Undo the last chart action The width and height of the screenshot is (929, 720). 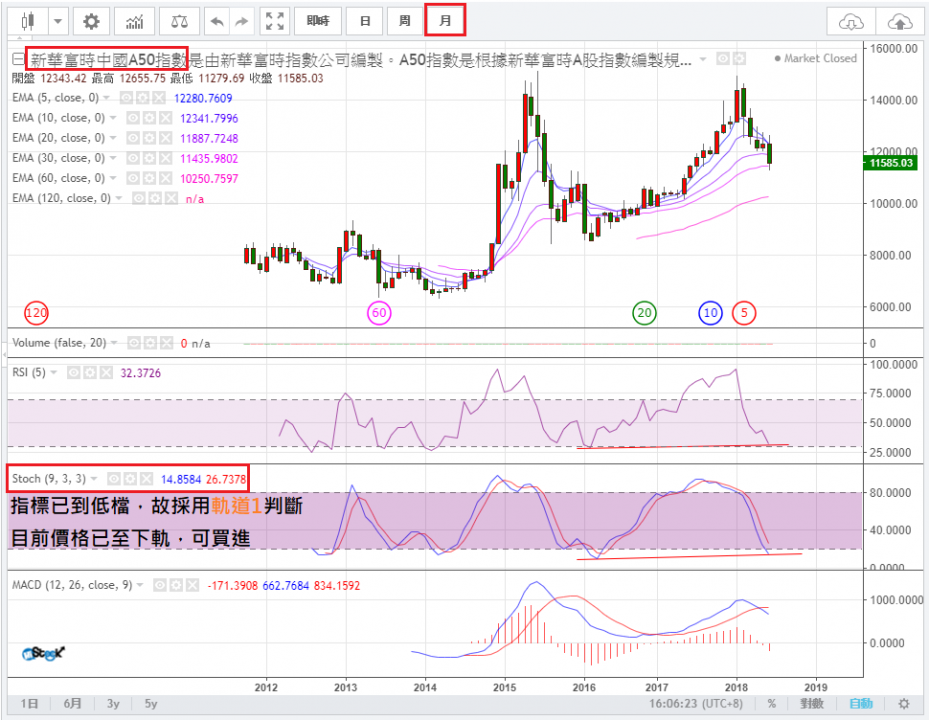(x=216, y=21)
